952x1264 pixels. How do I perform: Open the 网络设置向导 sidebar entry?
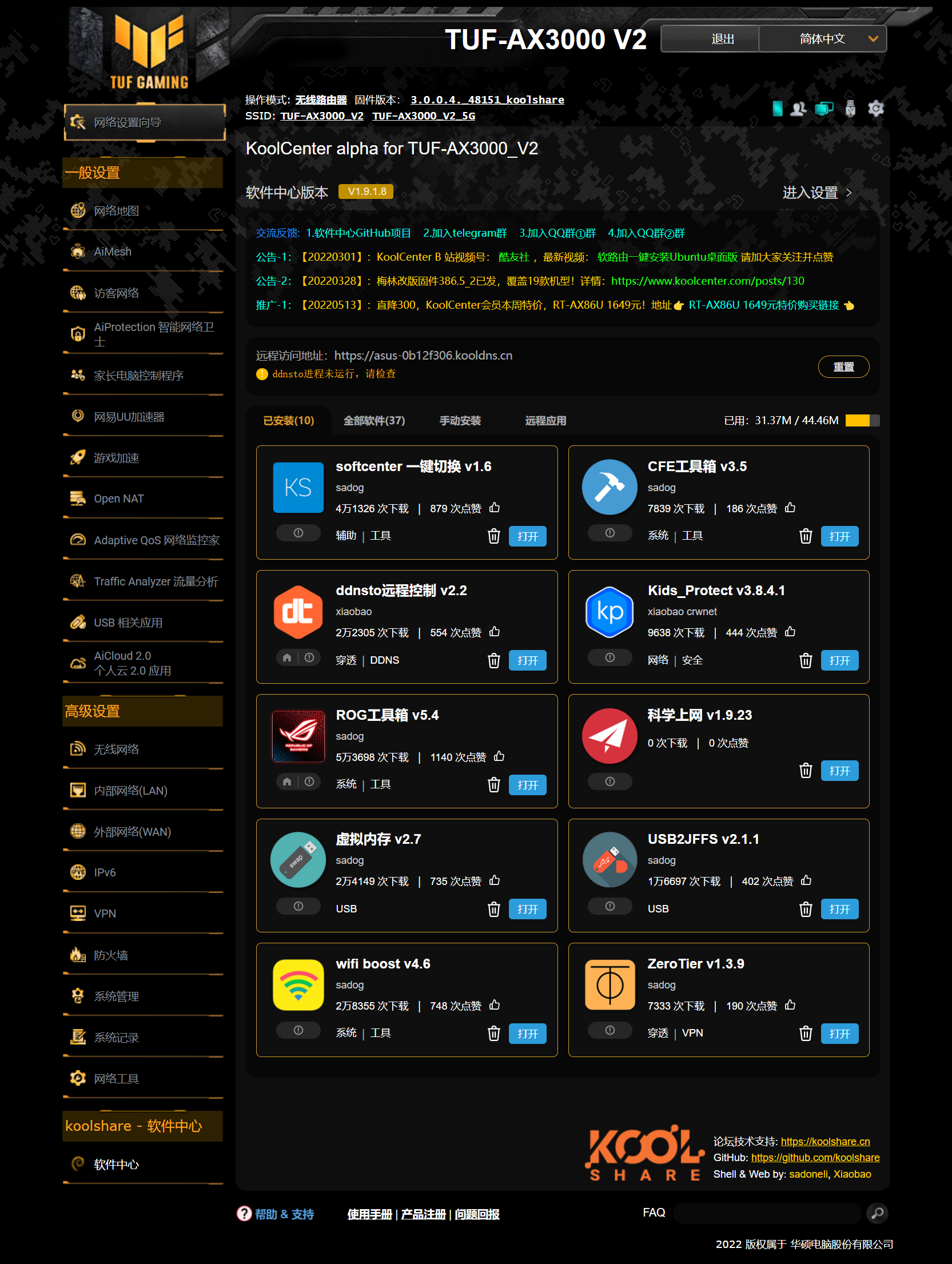[145, 122]
